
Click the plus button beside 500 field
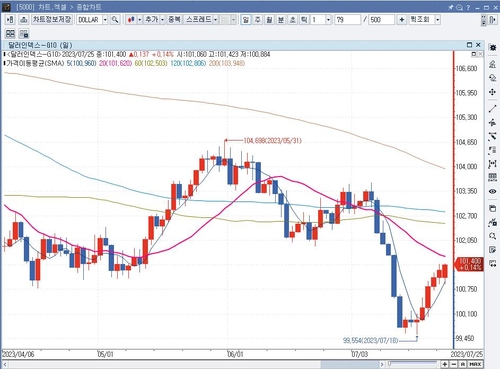pos(402,20)
